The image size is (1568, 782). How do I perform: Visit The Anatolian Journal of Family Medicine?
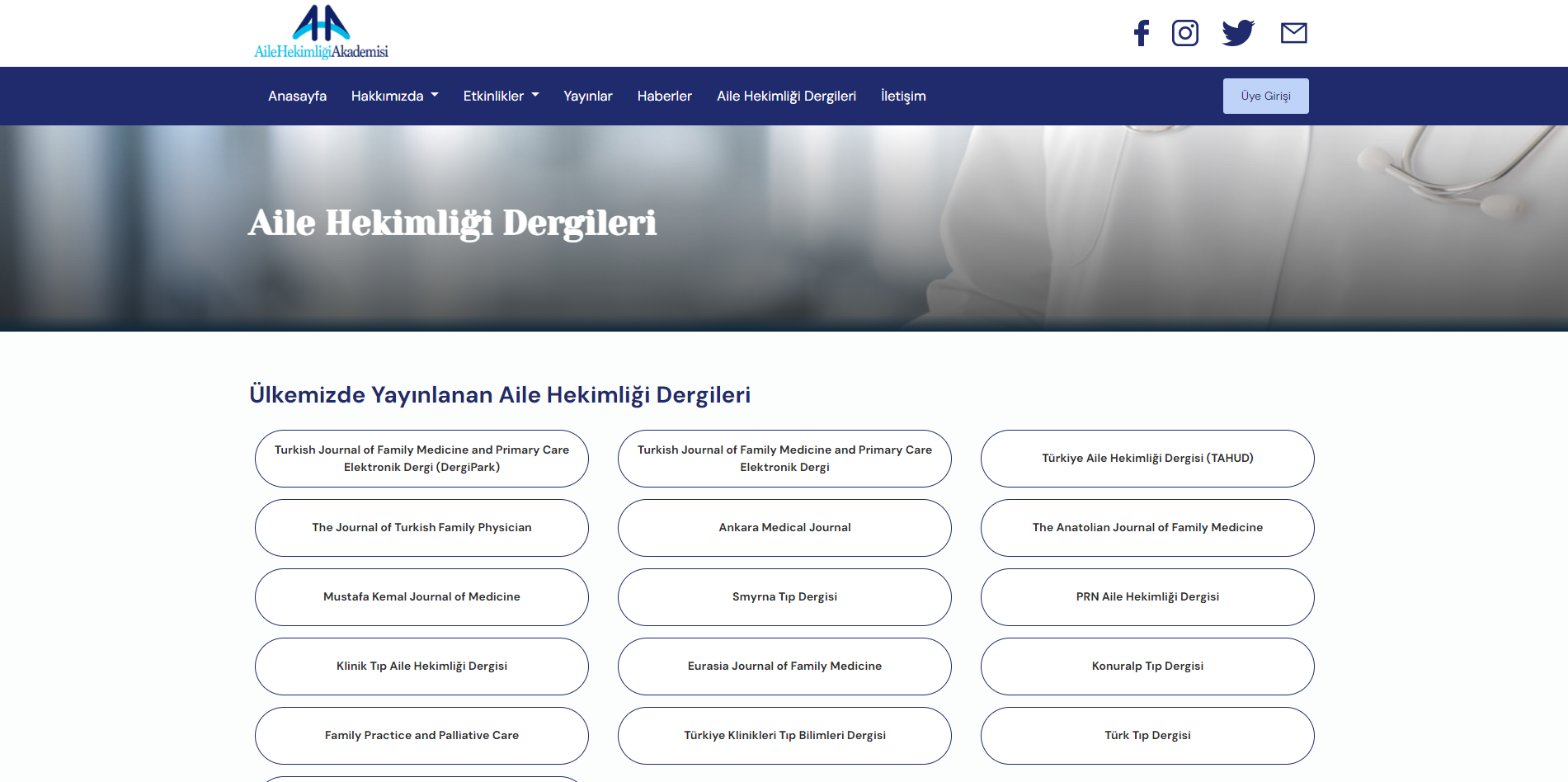(x=1147, y=528)
